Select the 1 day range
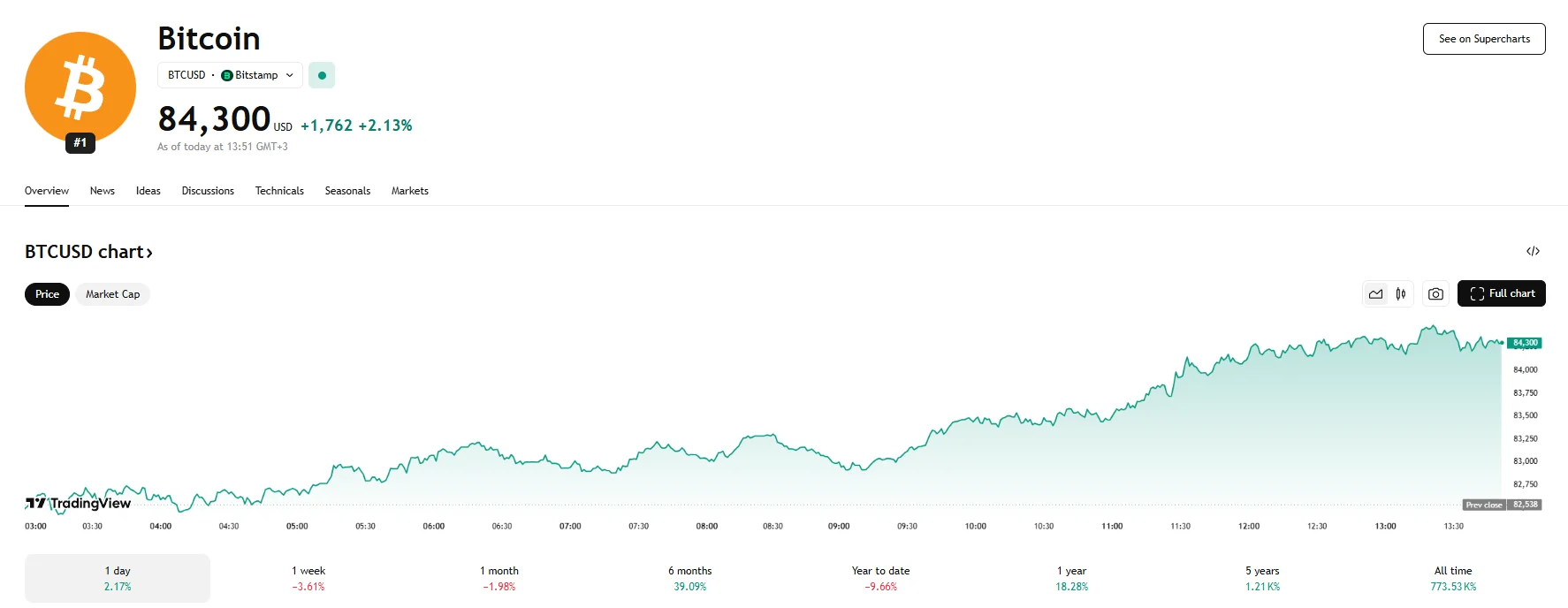 [118, 578]
